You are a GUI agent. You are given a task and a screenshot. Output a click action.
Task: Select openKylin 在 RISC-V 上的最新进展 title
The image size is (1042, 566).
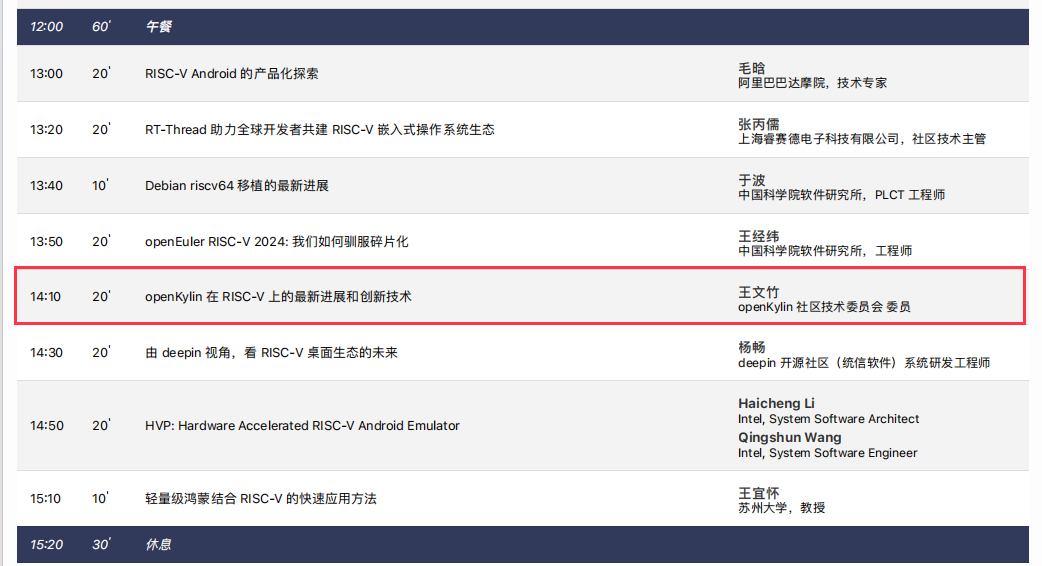[x=278, y=297]
